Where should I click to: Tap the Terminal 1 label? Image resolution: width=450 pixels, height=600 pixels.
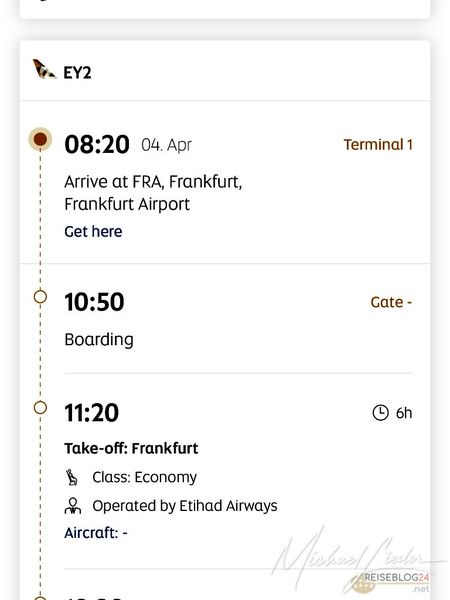(x=378, y=145)
